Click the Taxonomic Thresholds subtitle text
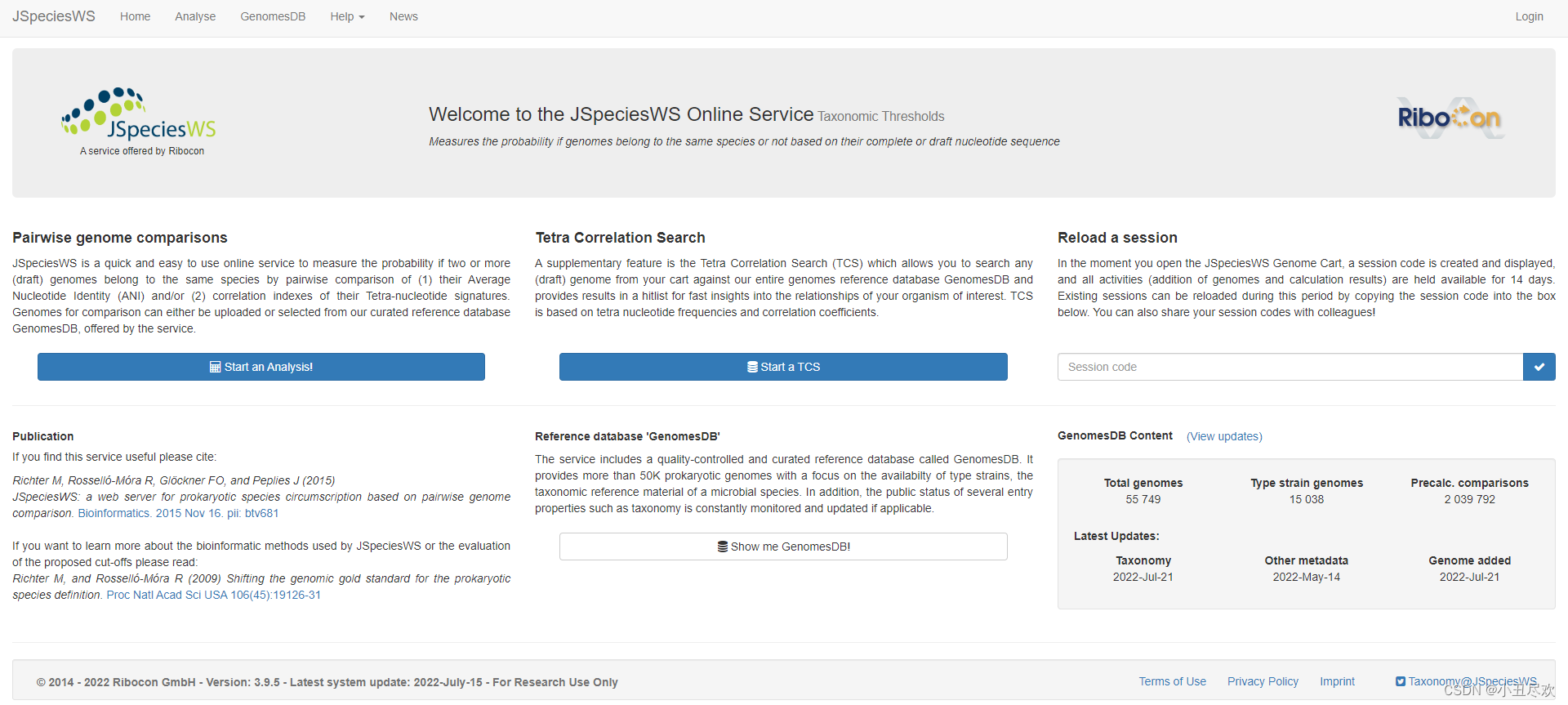The height and width of the screenshot is (705, 1568). [x=881, y=116]
